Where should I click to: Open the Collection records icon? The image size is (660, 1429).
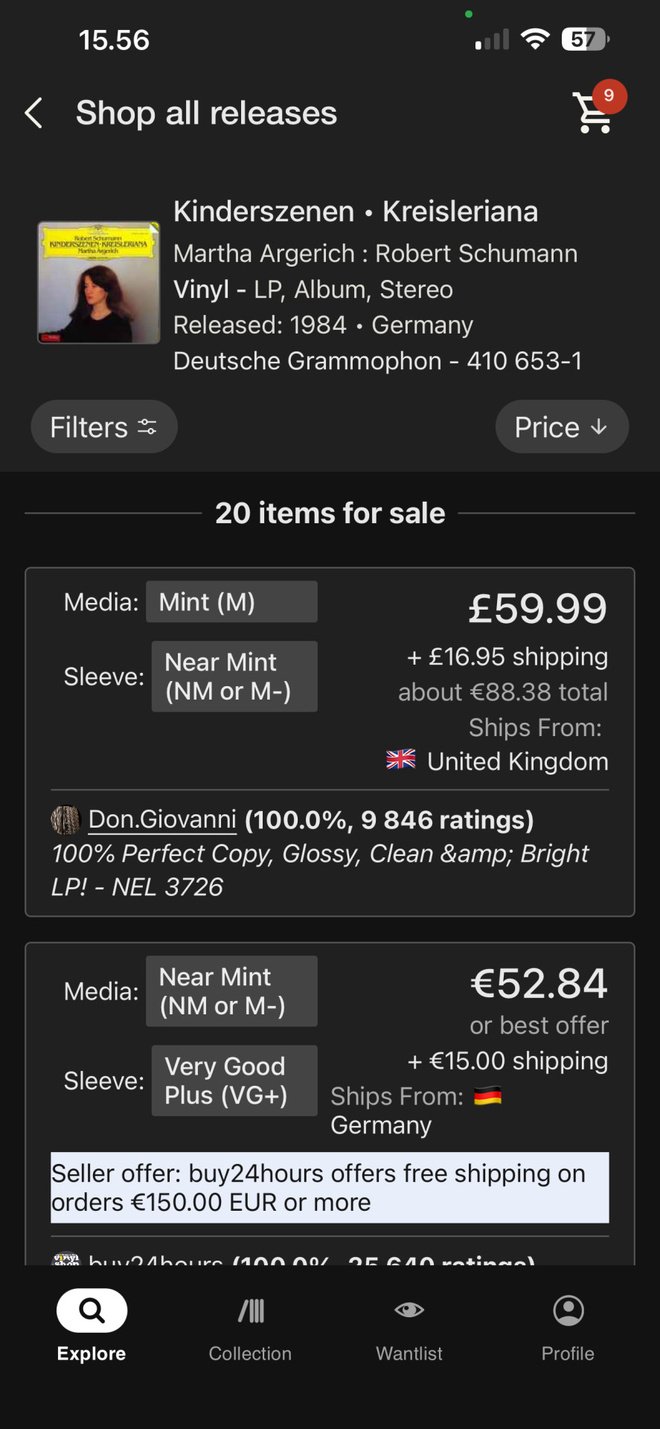pos(250,1310)
